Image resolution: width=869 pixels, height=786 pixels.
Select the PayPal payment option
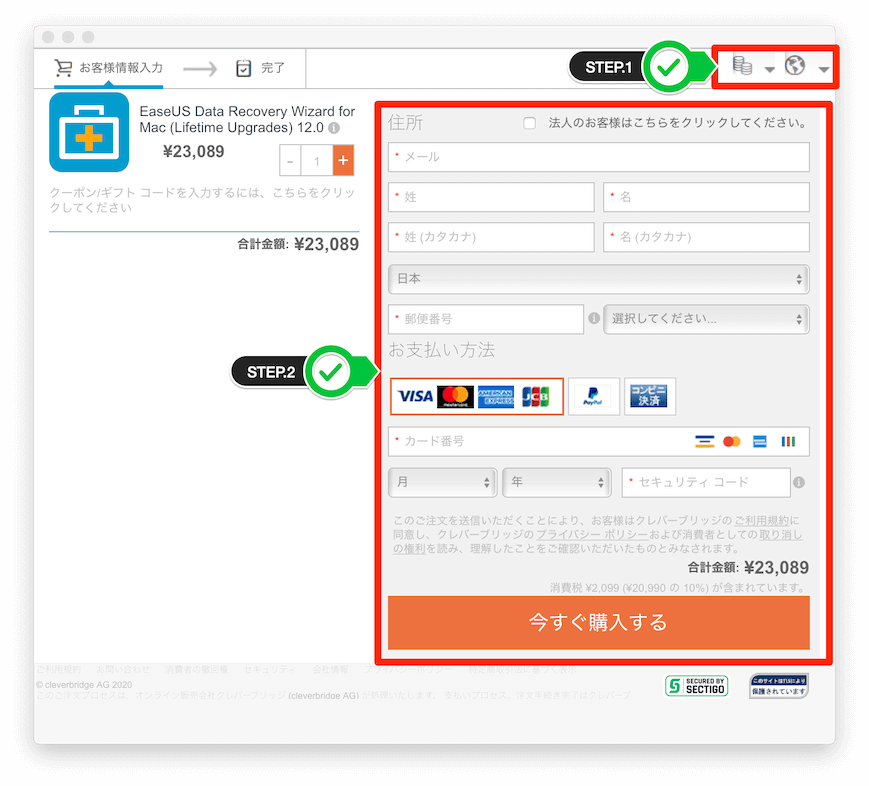tap(594, 396)
